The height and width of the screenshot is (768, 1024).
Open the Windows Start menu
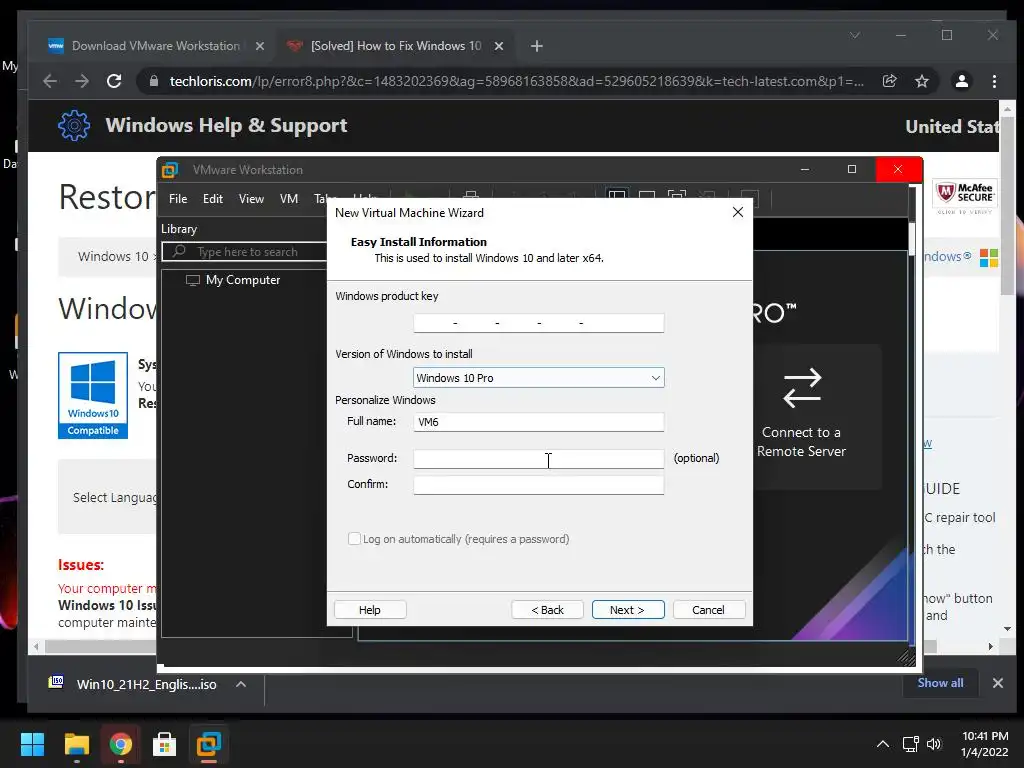coord(32,744)
